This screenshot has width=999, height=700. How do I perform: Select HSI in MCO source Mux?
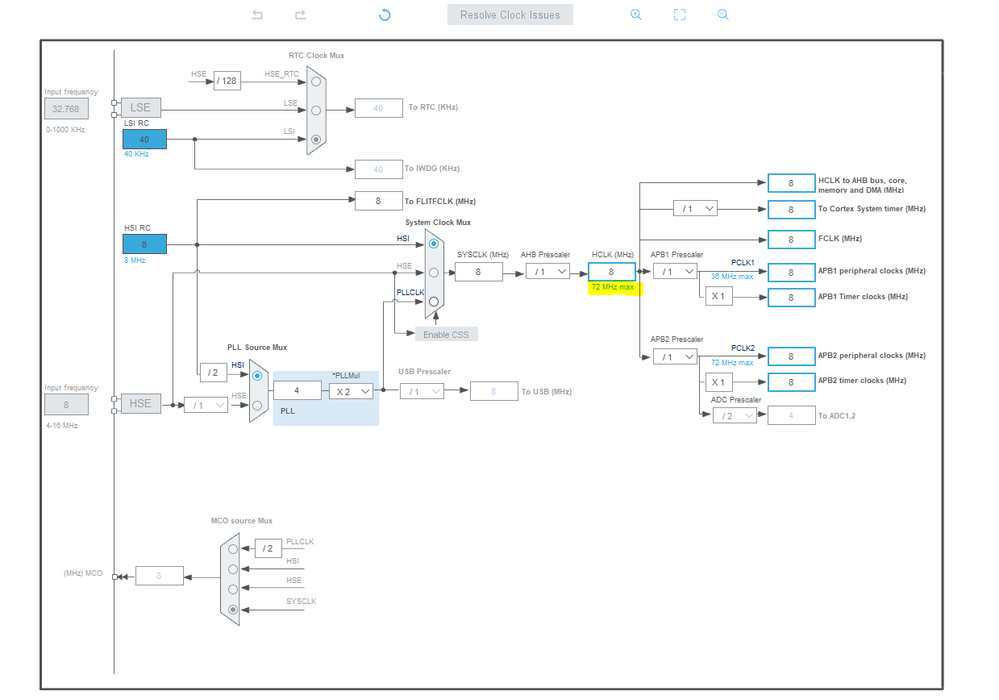click(x=233, y=569)
